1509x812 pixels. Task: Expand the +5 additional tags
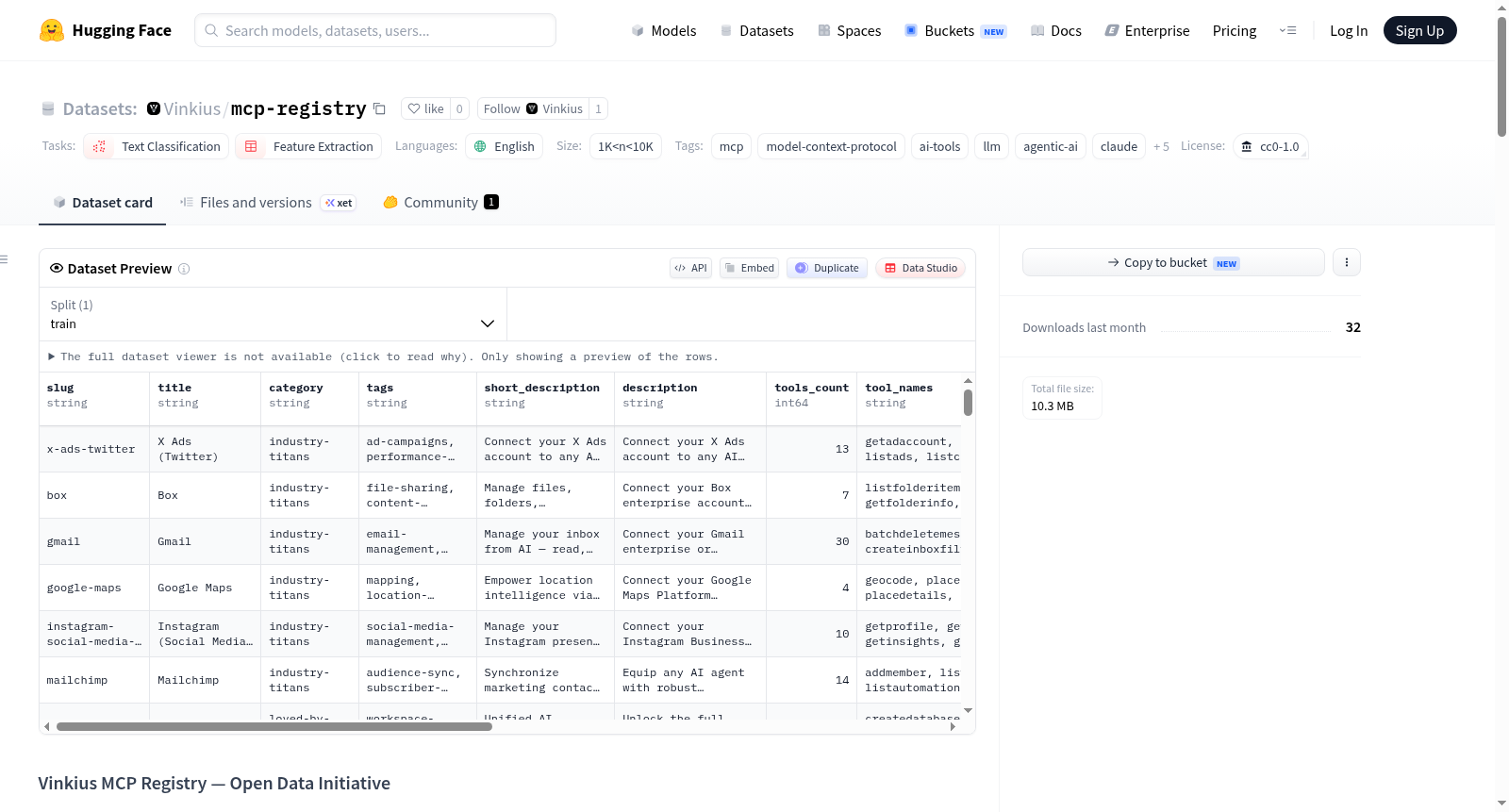1161,146
